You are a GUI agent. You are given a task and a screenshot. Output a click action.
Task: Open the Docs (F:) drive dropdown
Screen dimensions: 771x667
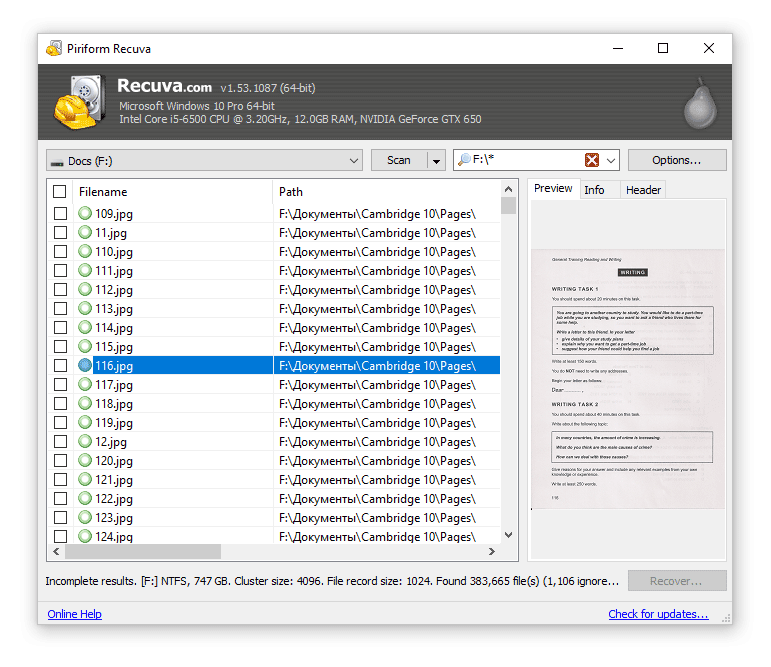click(x=205, y=160)
